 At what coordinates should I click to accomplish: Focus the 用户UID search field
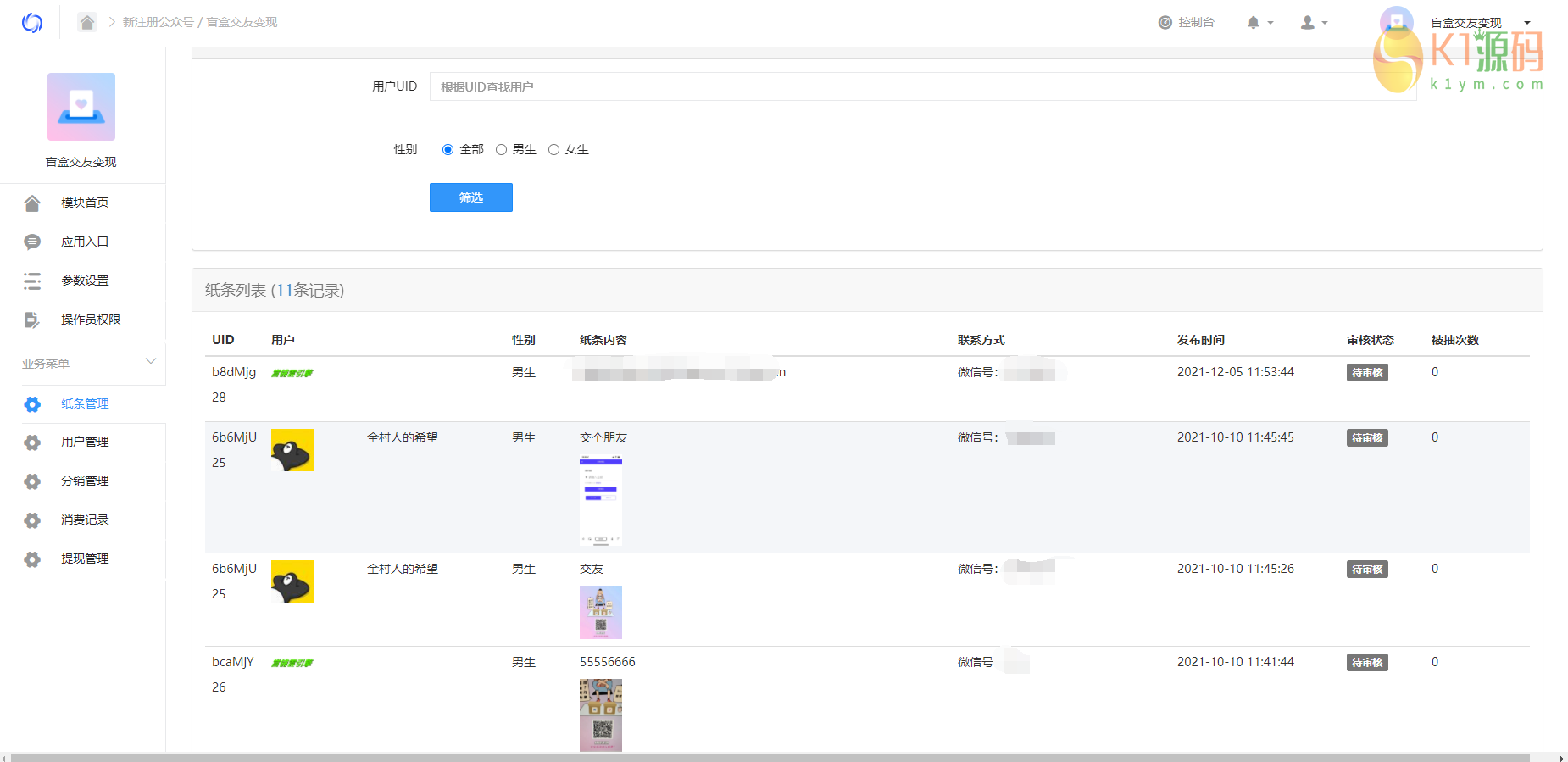(x=923, y=86)
